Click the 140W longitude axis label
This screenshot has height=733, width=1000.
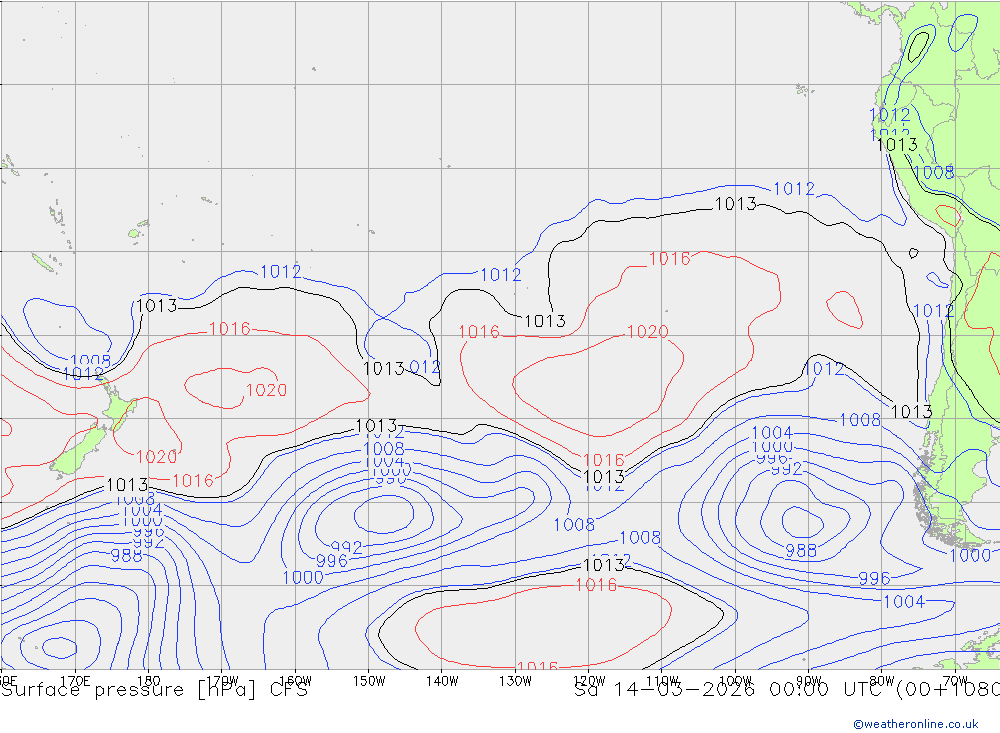point(442,680)
